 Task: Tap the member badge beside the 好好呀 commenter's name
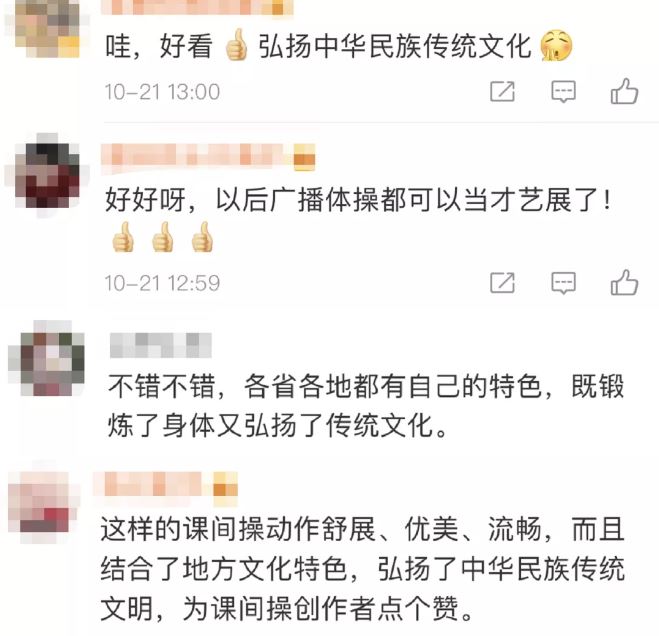tap(304, 158)
